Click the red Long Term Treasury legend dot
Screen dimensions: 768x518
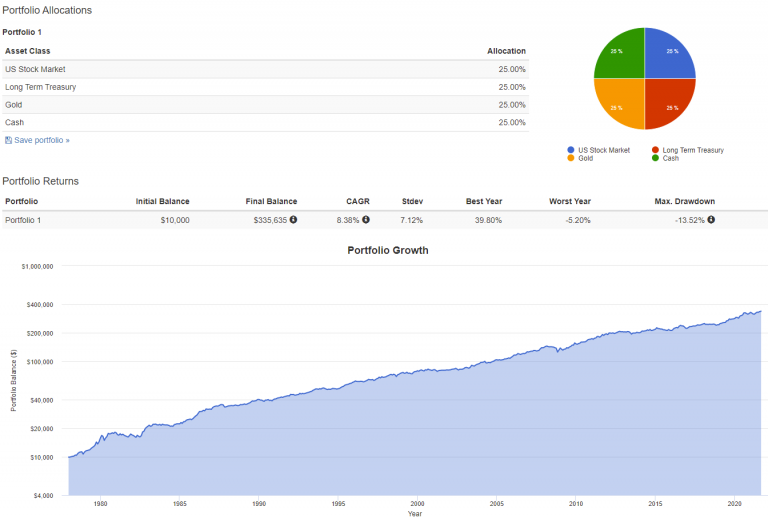click(x=657, y=150)
